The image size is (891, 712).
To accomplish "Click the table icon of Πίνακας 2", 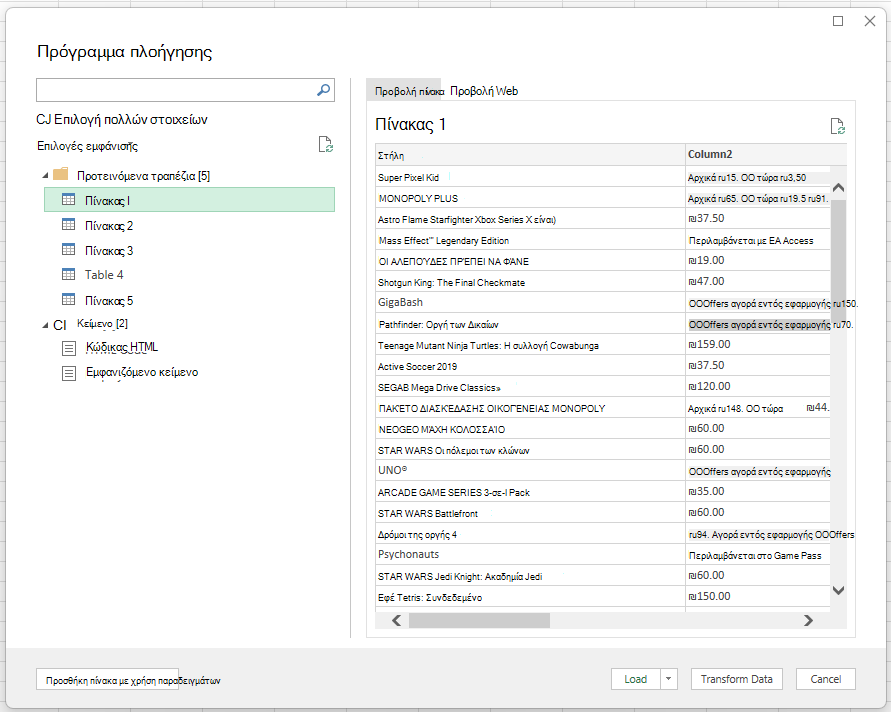I will pyautogui.click(x=68, y=224).
